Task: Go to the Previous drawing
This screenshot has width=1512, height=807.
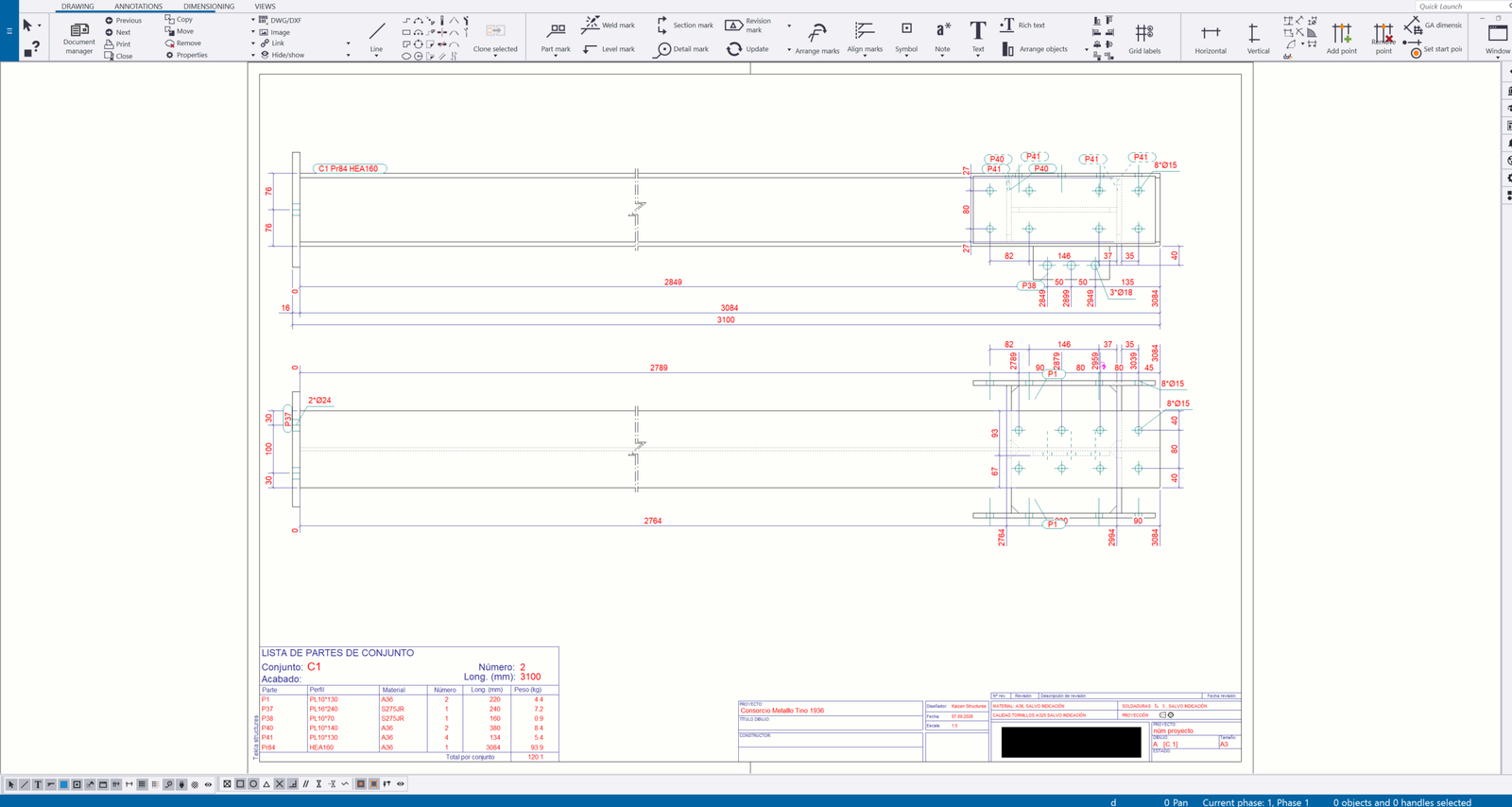Action: (x=123, y=20)
